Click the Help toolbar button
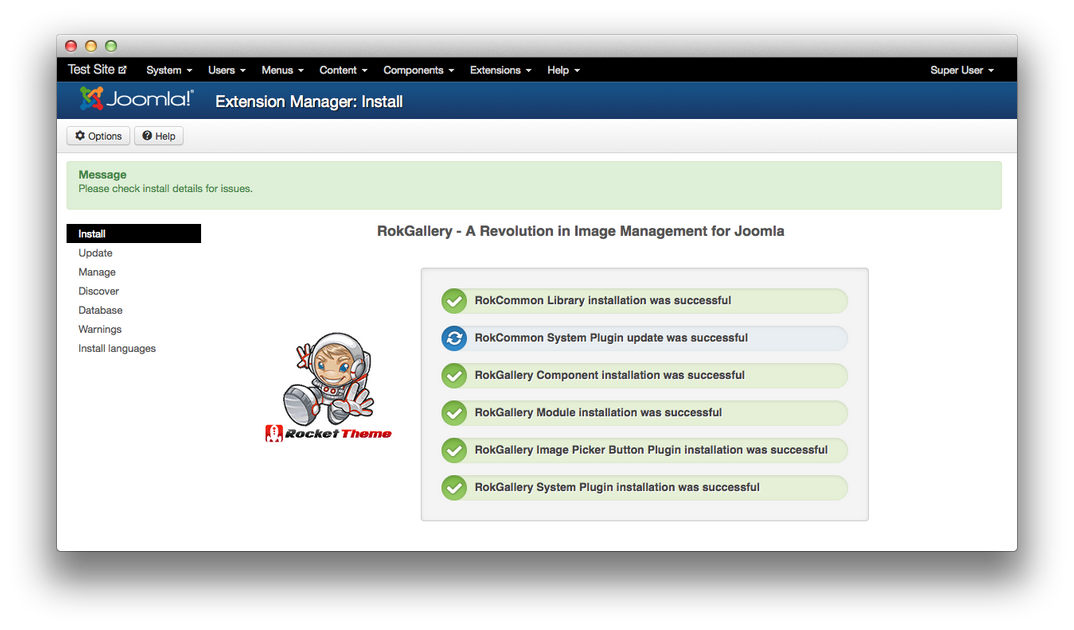The width and height of the screenshot is (1074, 630). pyautogui.click(x=159, y=136)
